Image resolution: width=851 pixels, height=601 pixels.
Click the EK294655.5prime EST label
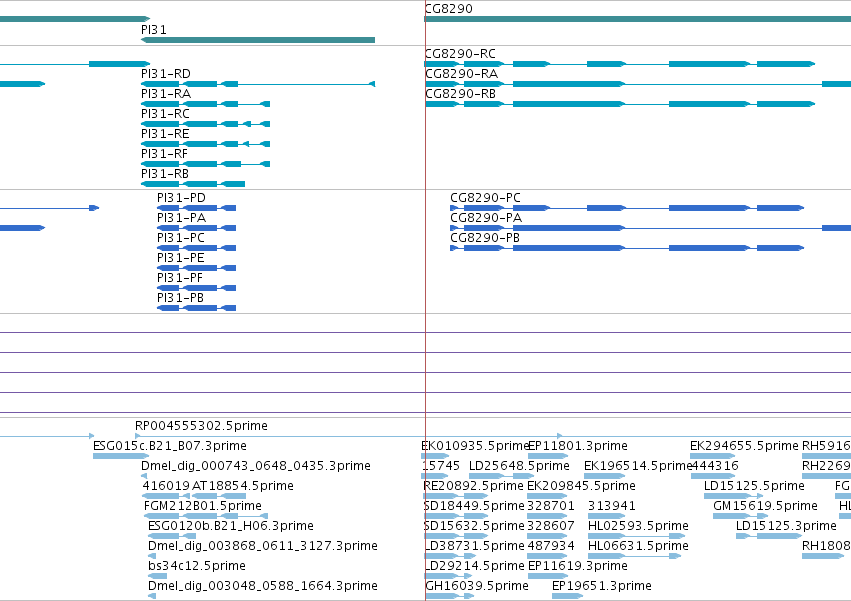tap(744, 446)
